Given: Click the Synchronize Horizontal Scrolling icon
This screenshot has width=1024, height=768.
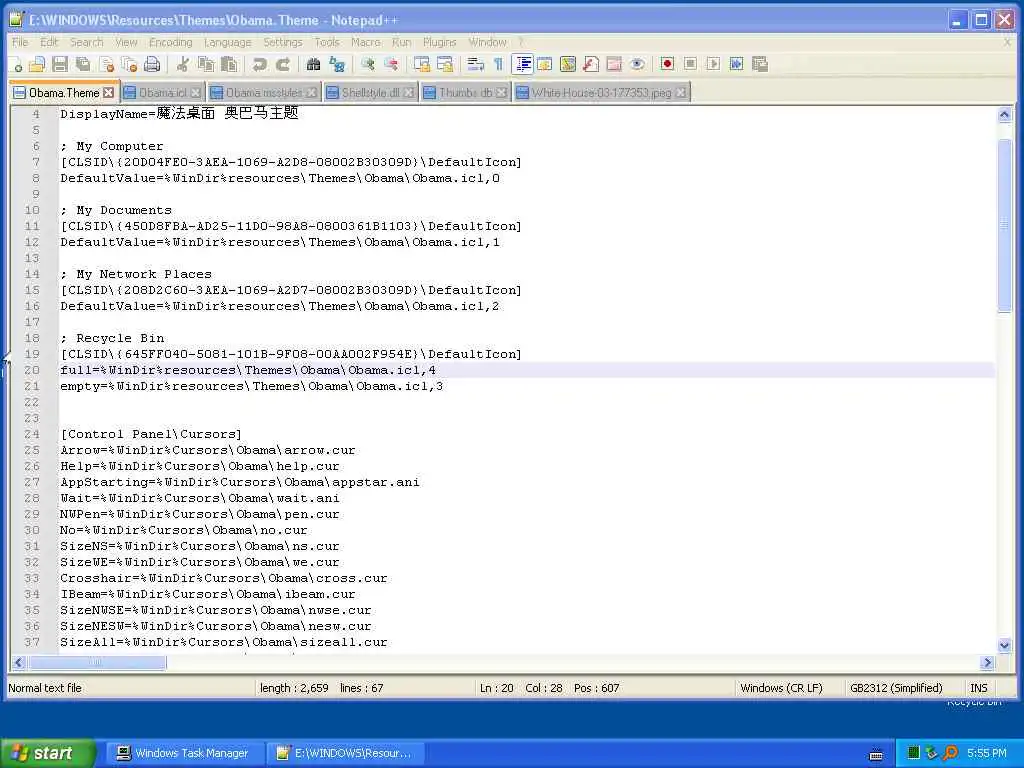Looking at the screenshot, I should [445, 64].
